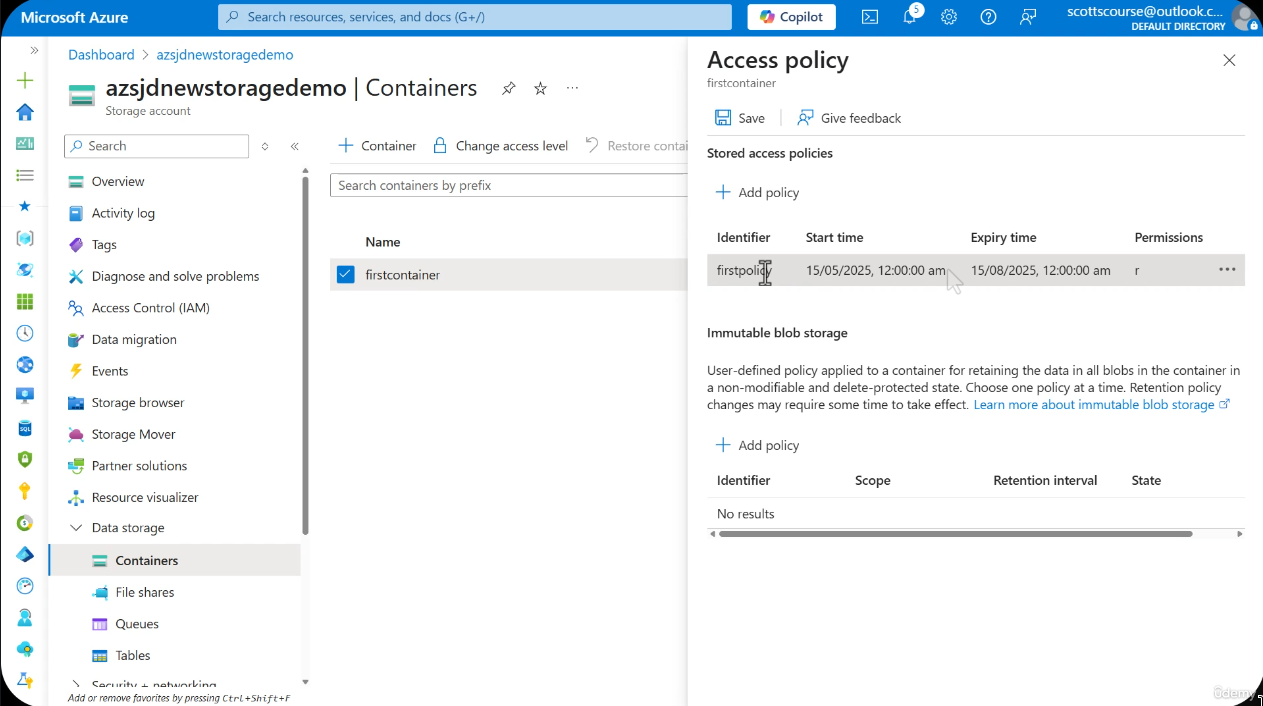Click the horizontal scrollbar in immutable policy table
This screenshot has height=706, width=1263.
tap(955, 534)
